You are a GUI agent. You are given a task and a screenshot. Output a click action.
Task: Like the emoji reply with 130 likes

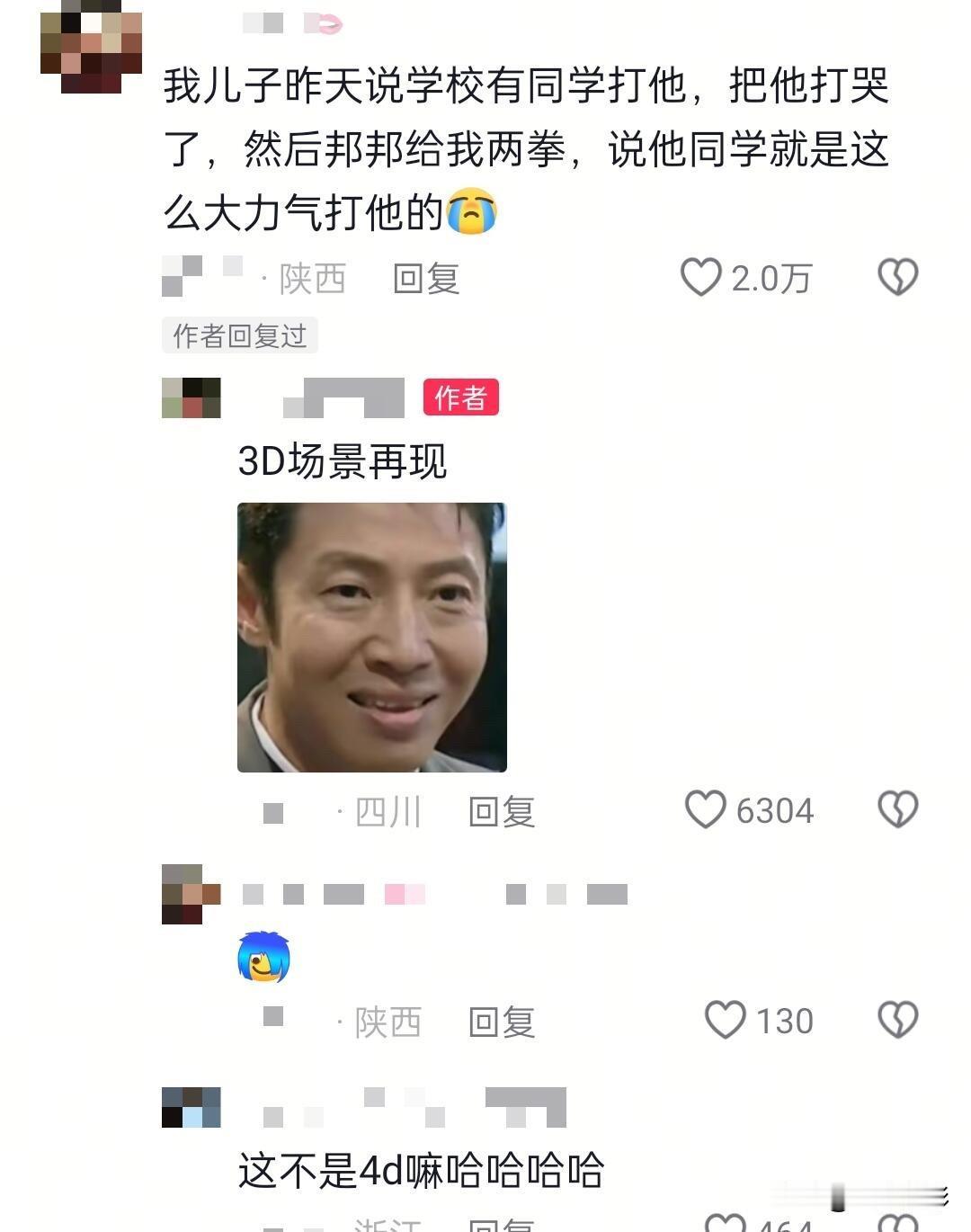[x=725, y=1020]
